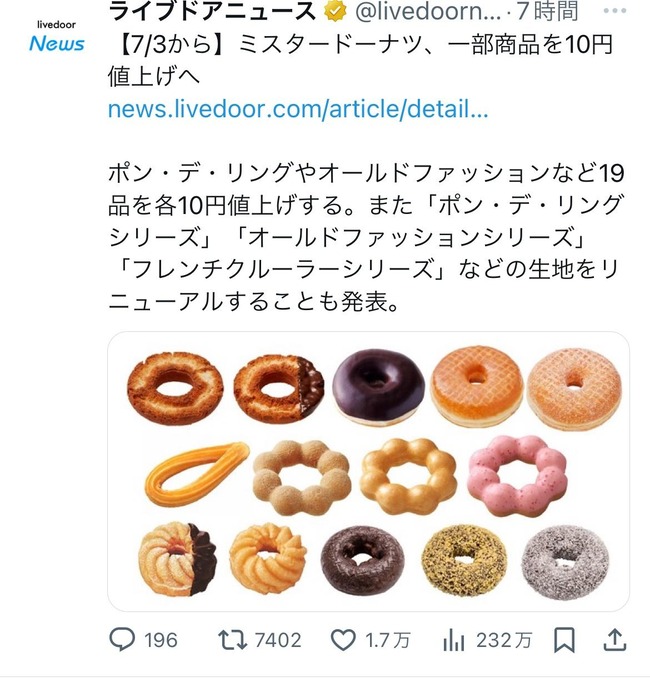The image size is (650, 687).
Task: Click the retweet arrows icon
Action: (231, 640)
